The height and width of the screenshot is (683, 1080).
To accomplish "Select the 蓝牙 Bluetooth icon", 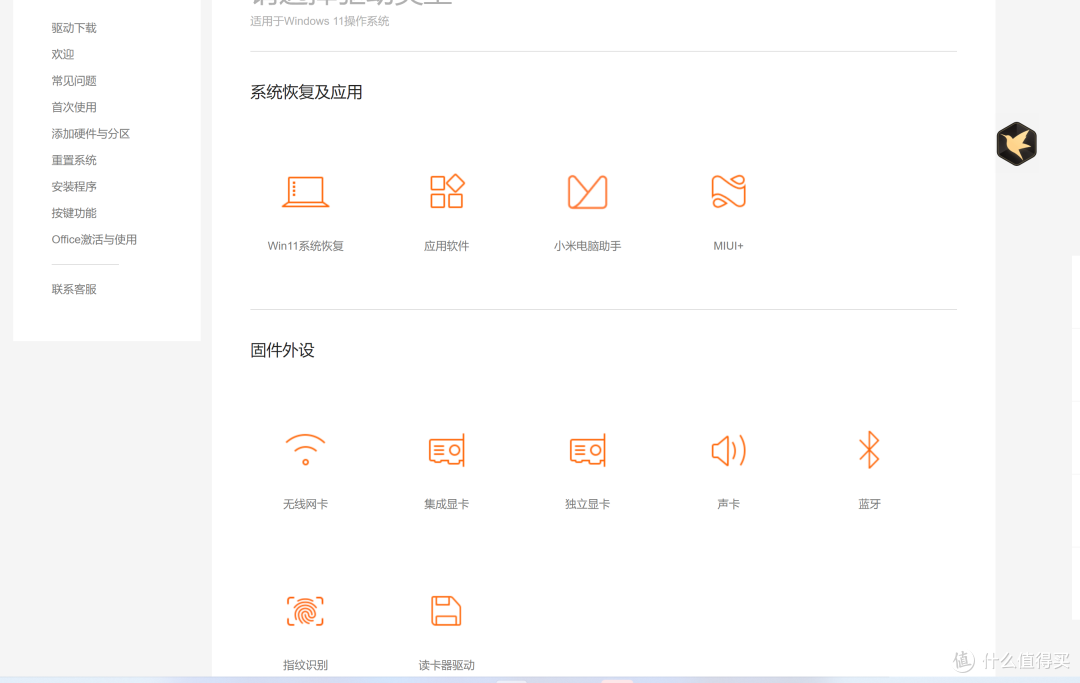I will 869,450.
